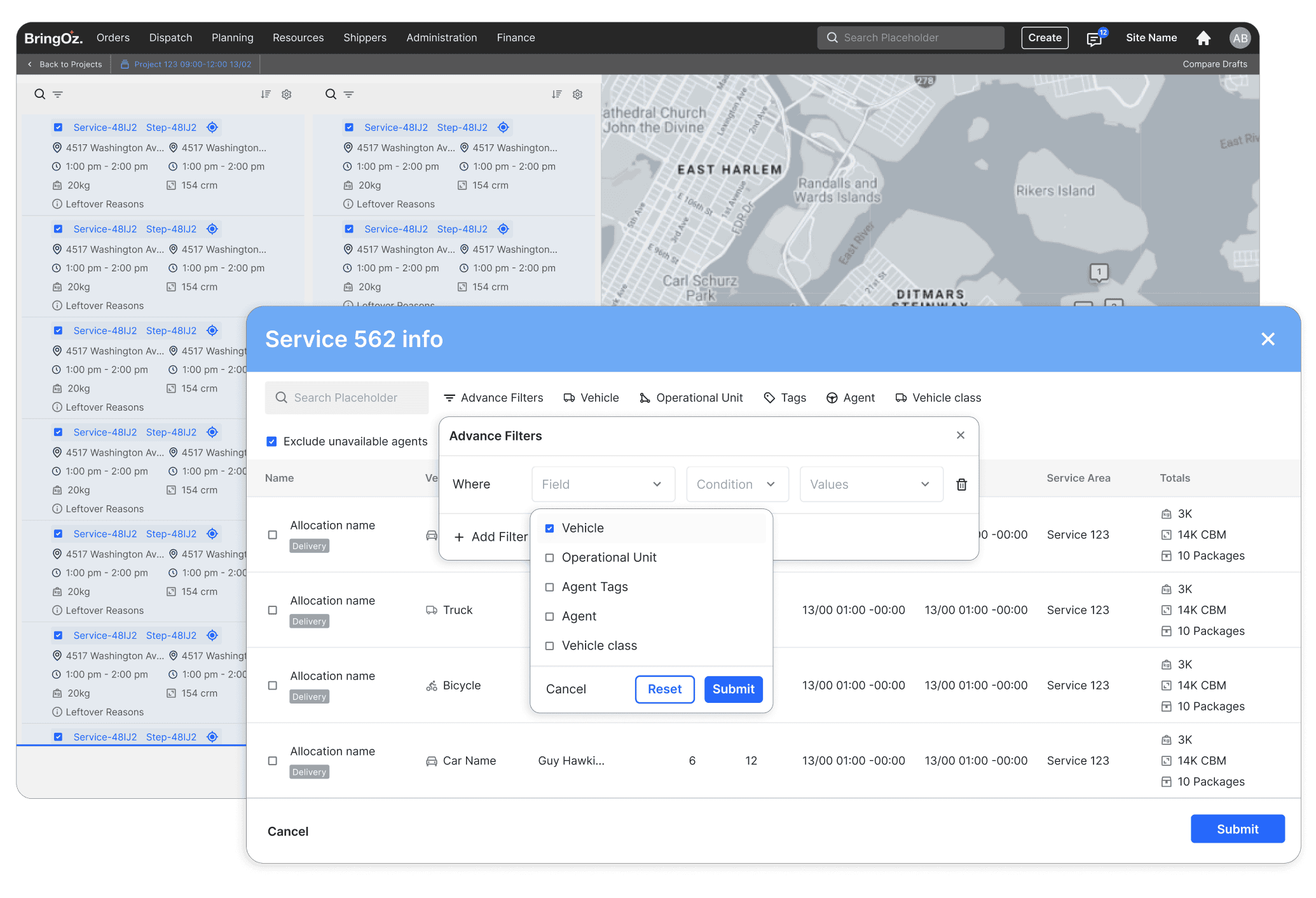Select the Truck allocation row checkbox
The image size is (1316, 898).
tap(272, 610)
